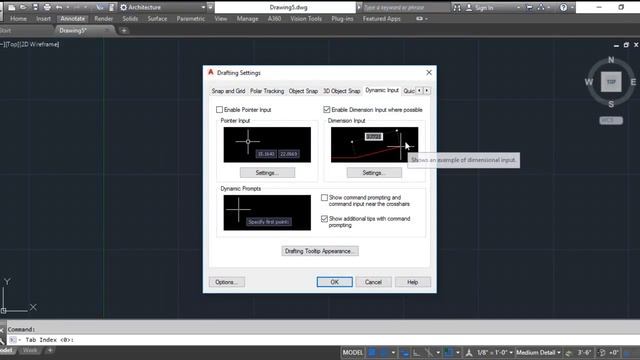The image size is (640, 360).
Task: Select the Dynamic Input tab
Action: 382,90
